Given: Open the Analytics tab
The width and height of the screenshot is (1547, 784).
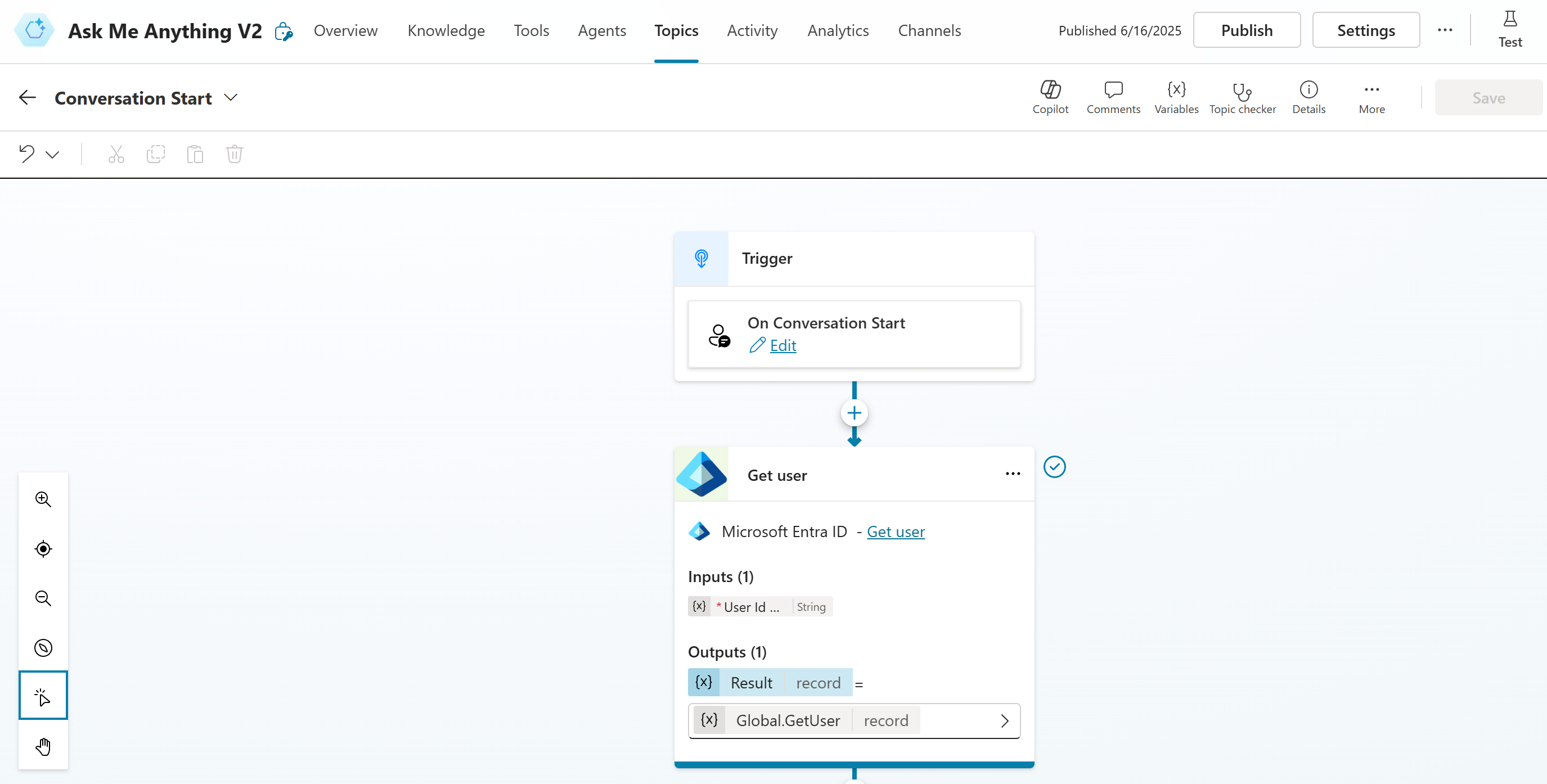Looking at the screenshot, I should 837,30.
